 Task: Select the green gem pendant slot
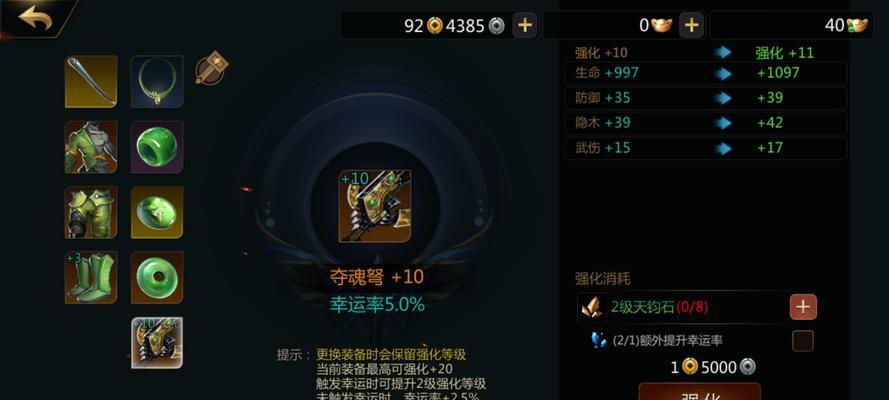click(x=157, y=212)
